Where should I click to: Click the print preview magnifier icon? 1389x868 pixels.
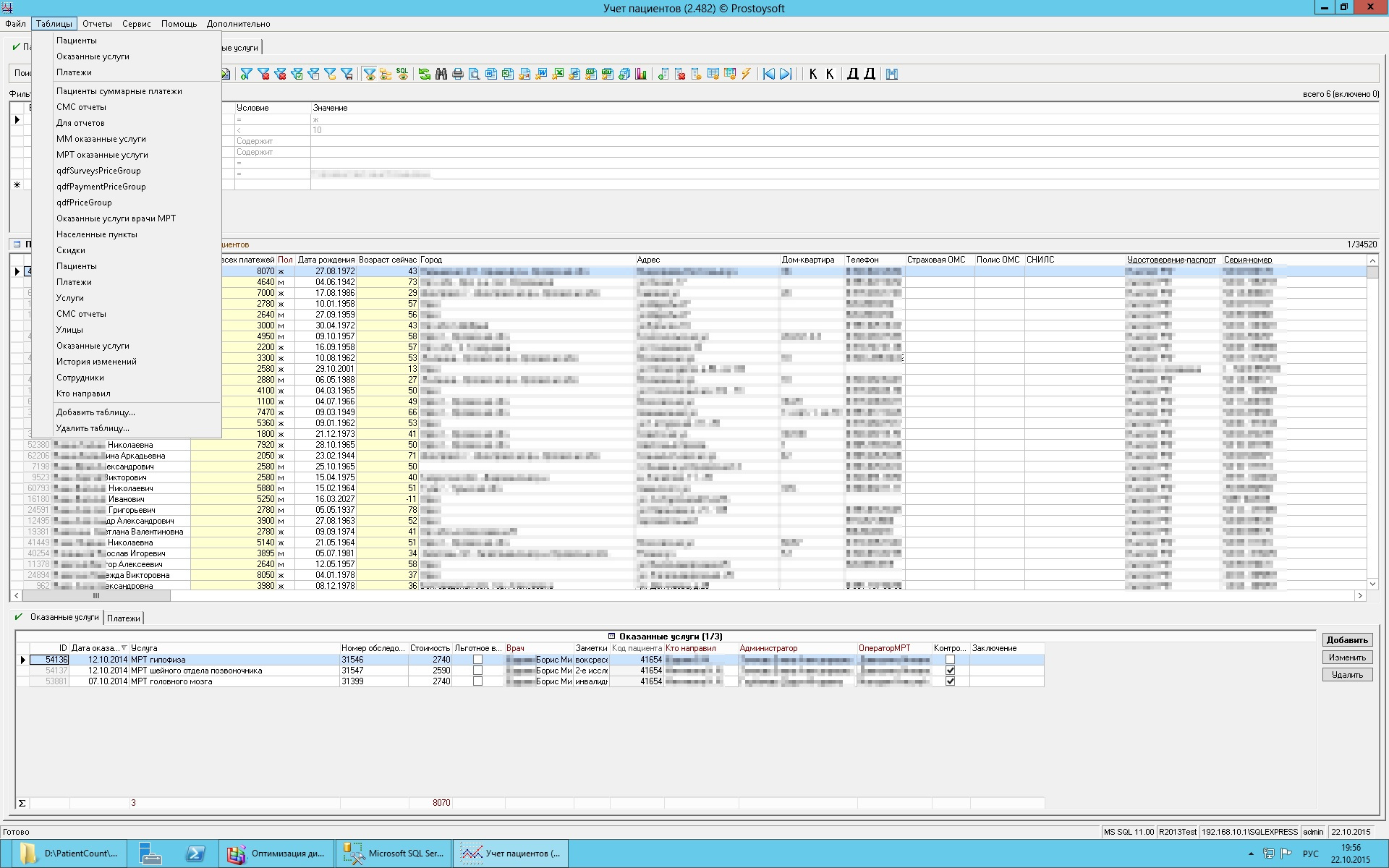[474, 74]
